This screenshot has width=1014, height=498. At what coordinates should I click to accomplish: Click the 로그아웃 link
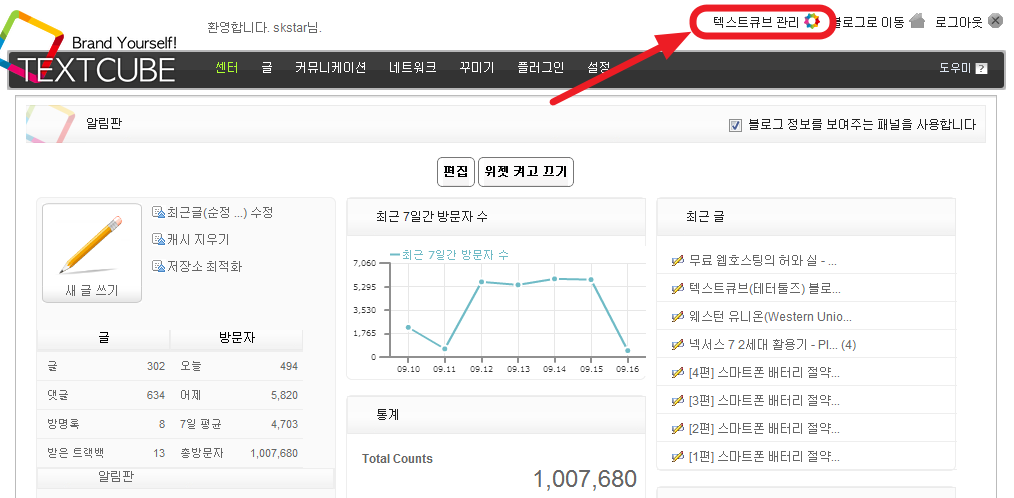tap(959, 22)
